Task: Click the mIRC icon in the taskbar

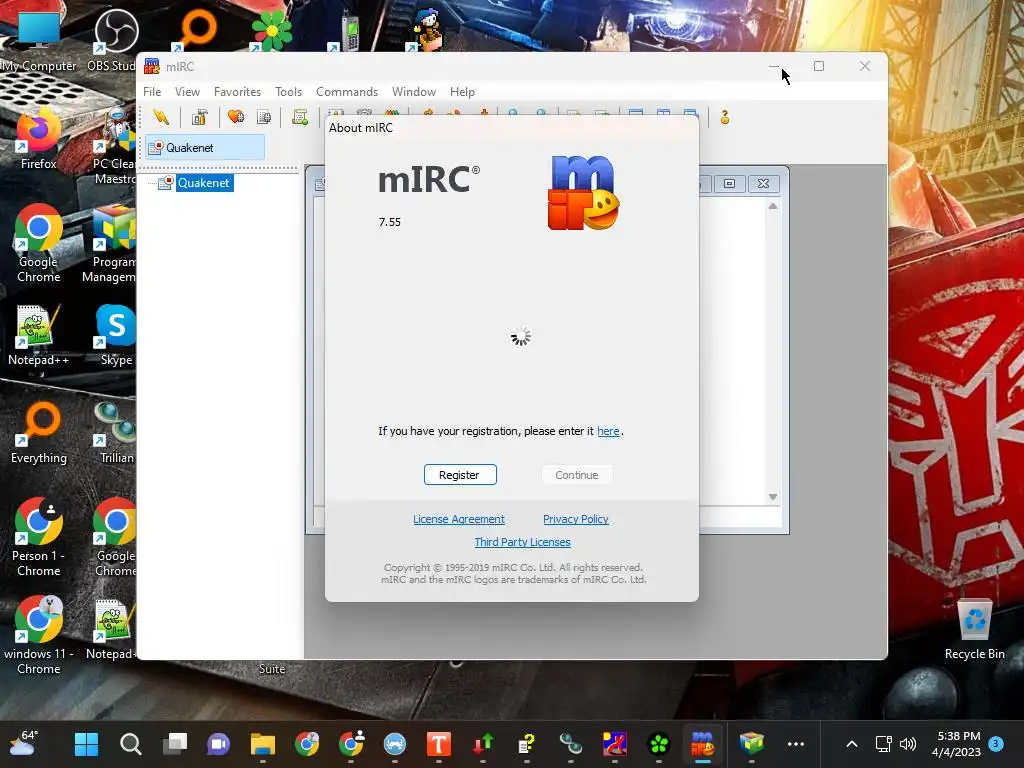Action: point(703,744)
